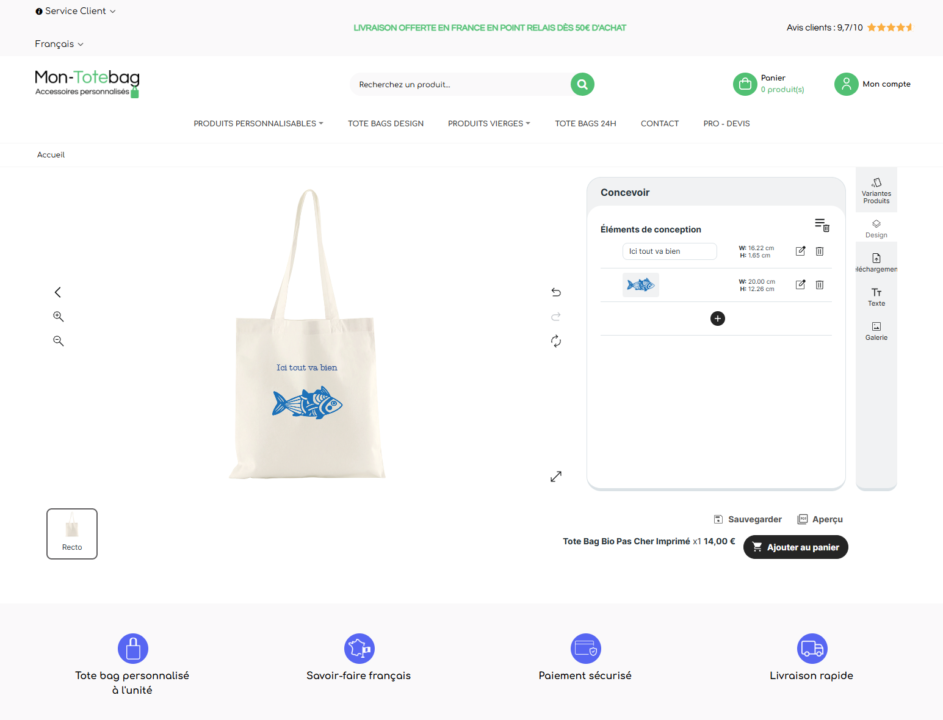
Task: Expand the design canvas to fullscreen
Action: tap(556, 476)
